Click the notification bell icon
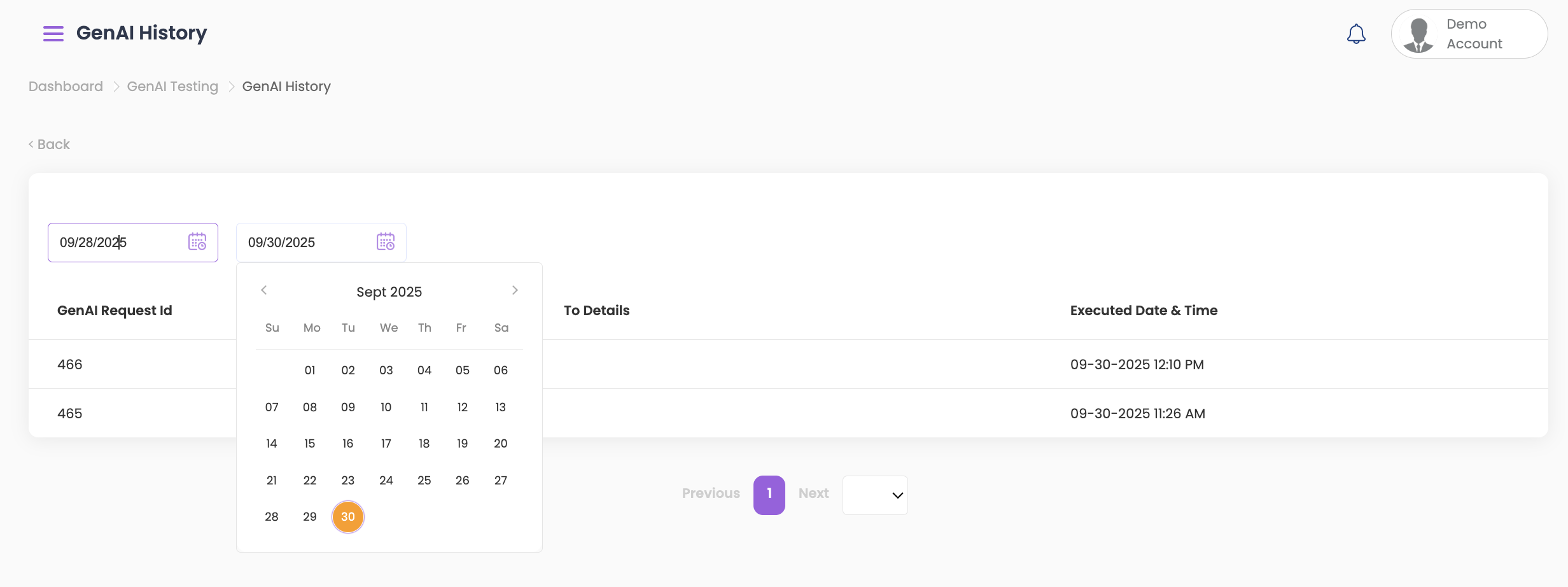 click(1356, 34)
